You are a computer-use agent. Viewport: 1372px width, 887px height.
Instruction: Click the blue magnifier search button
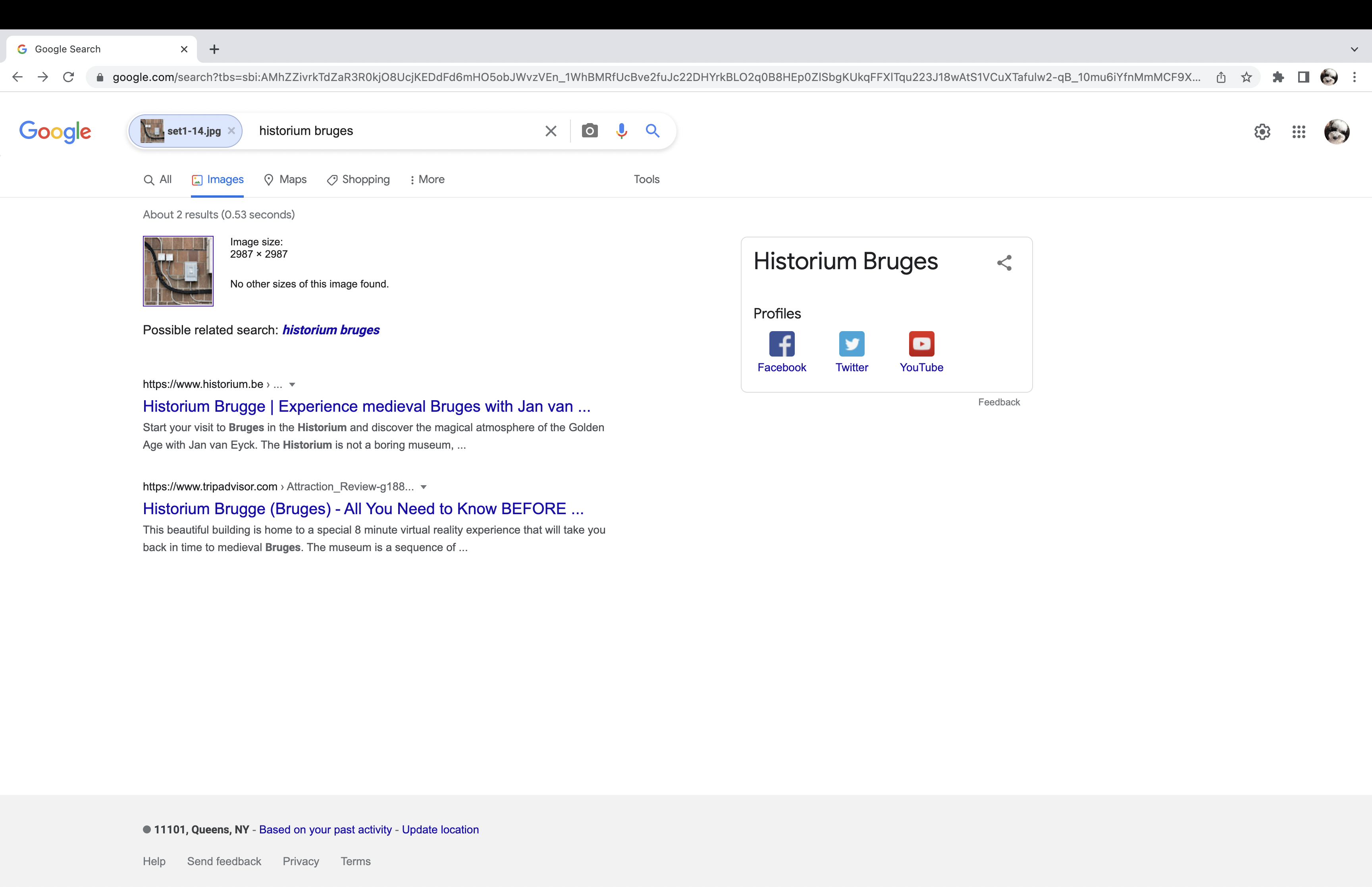click(x=652, y=131)
